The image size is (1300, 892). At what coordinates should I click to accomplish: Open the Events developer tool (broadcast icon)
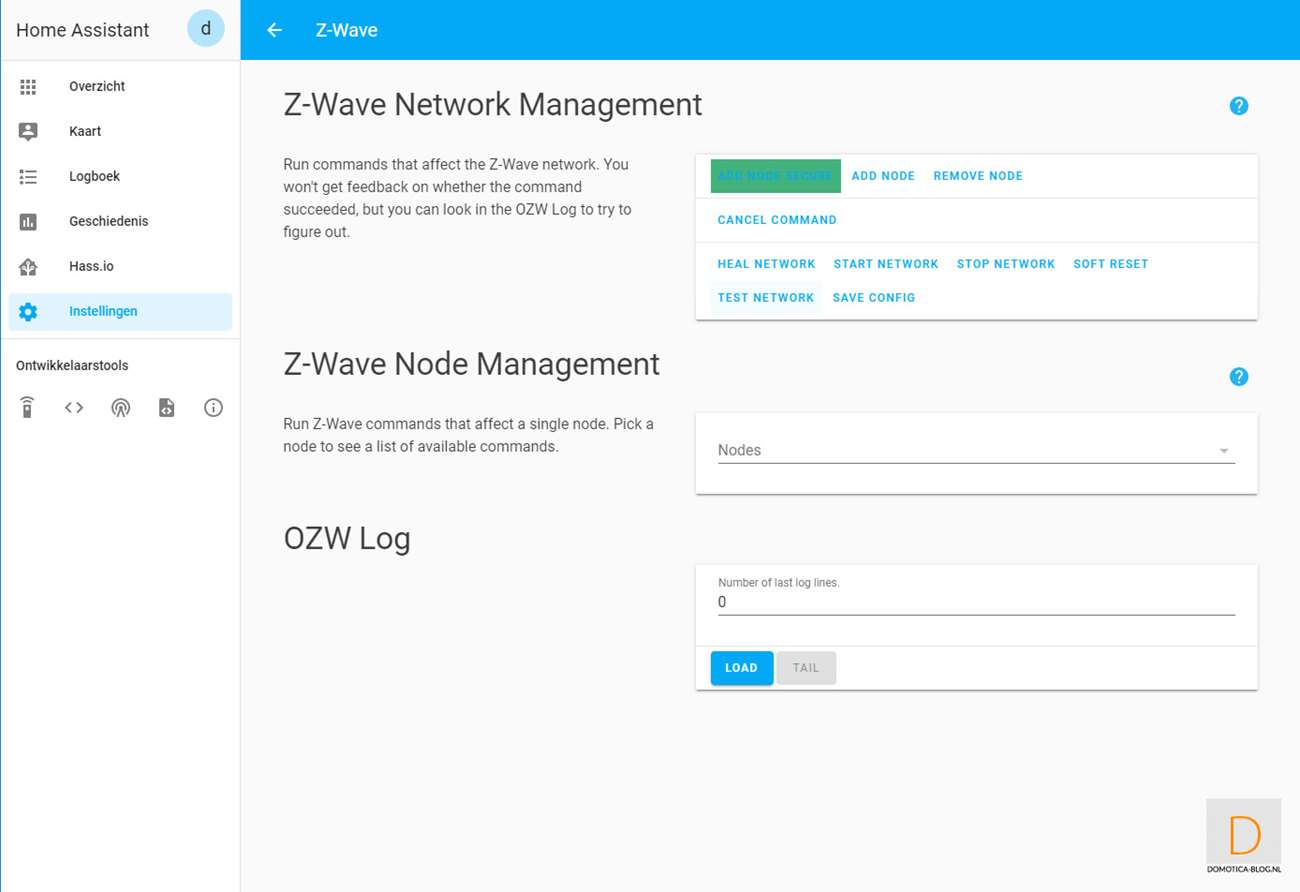(120, 407)
